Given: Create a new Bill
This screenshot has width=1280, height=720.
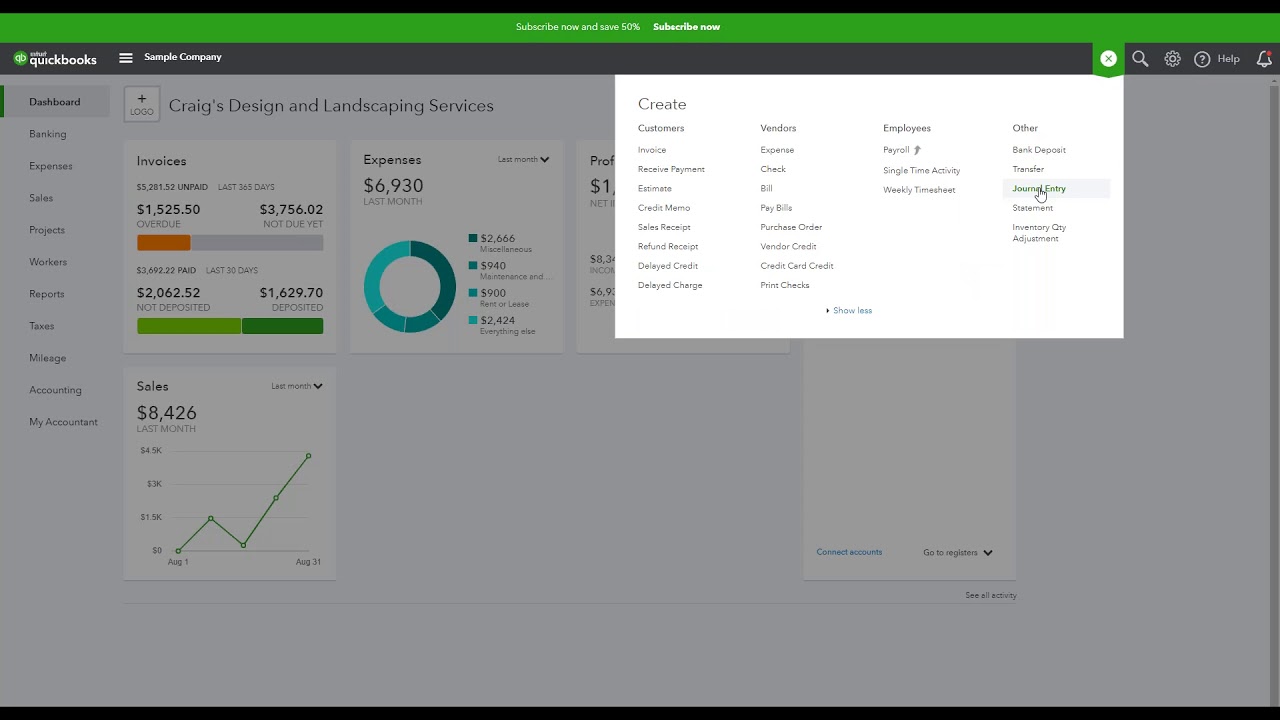Looking at the screenshot, I should click(x=766, y=189).
